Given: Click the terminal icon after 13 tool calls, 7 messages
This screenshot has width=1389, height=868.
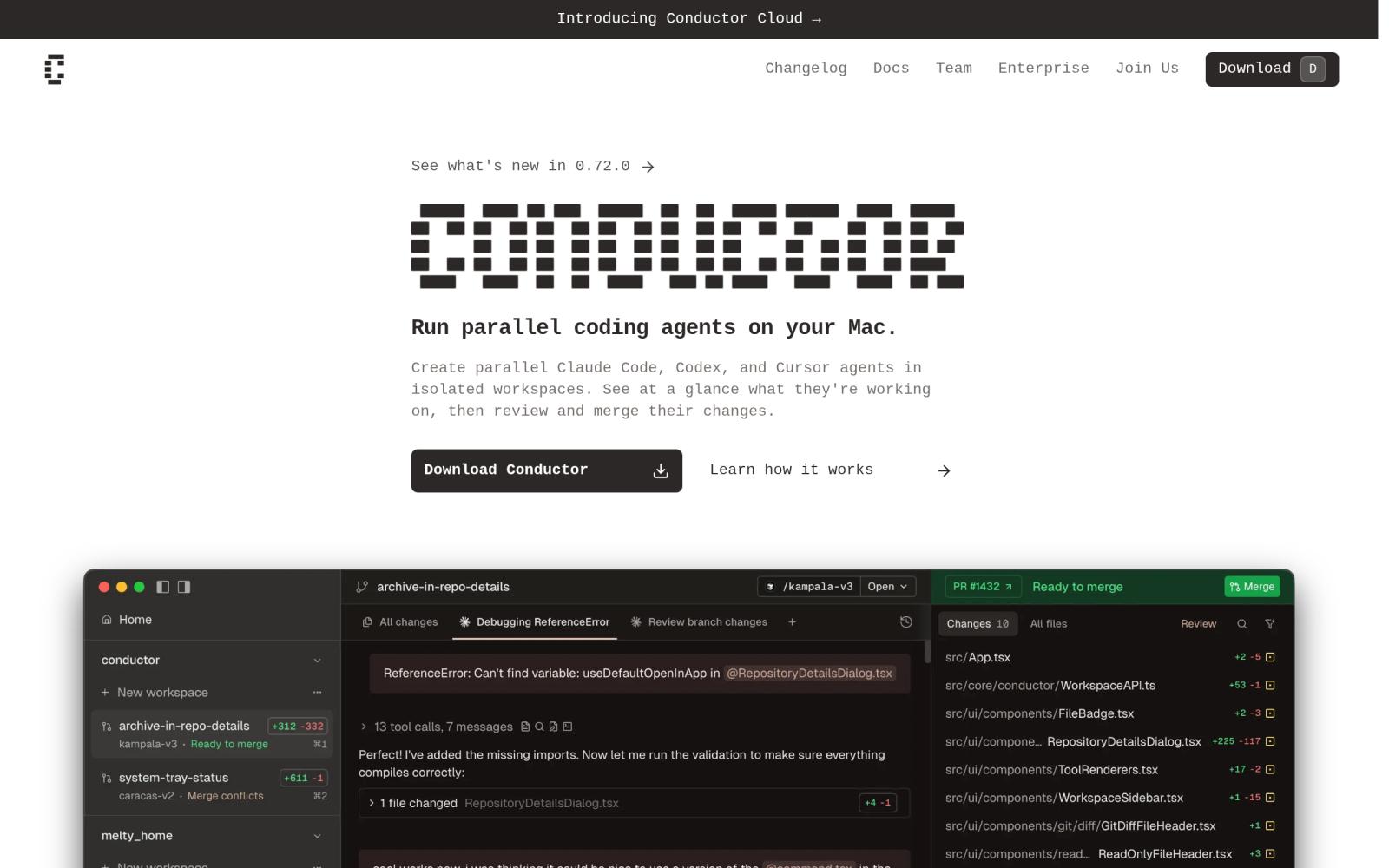Looking at the screenshot, I should [568, 727].
